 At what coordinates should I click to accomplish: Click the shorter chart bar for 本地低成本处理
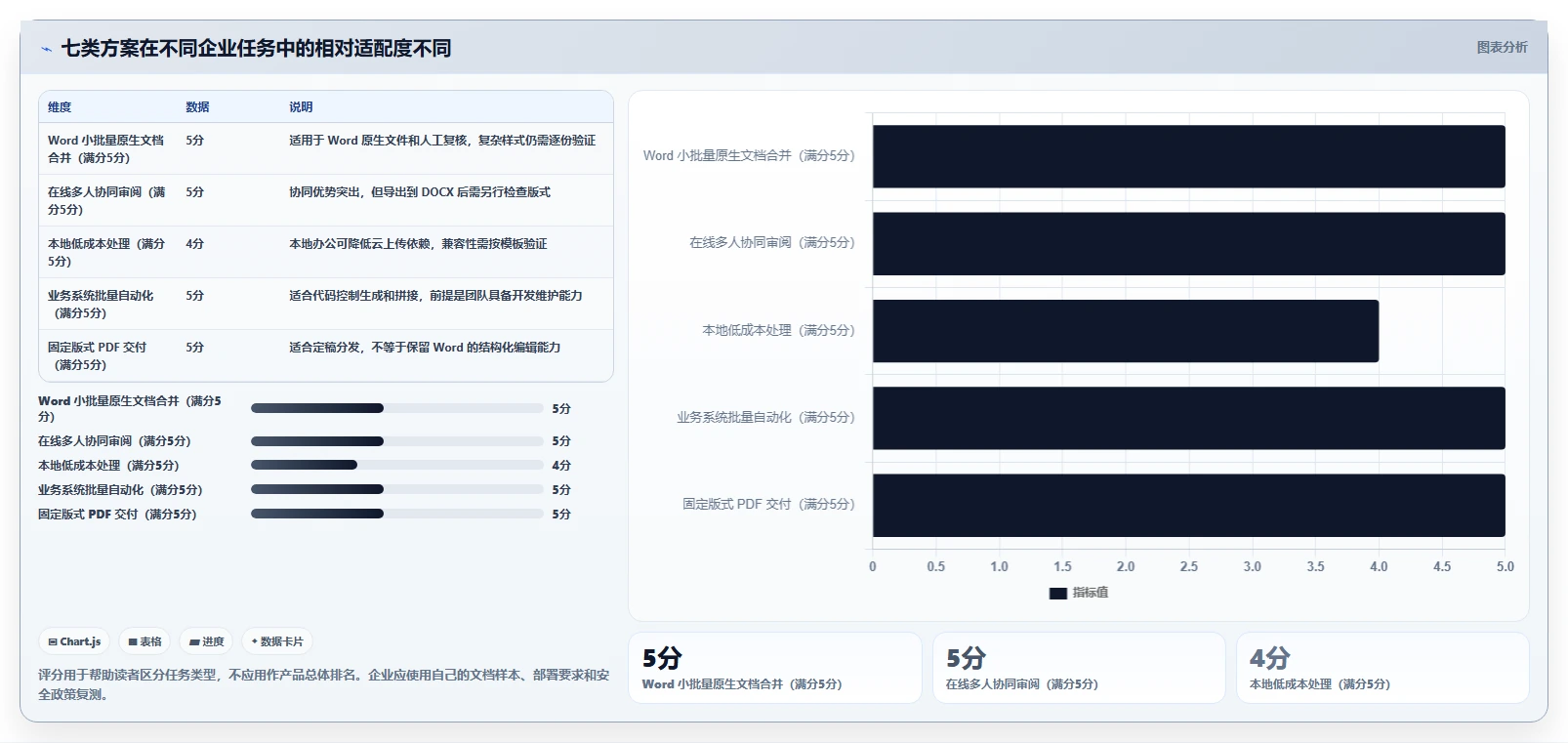1126,331
